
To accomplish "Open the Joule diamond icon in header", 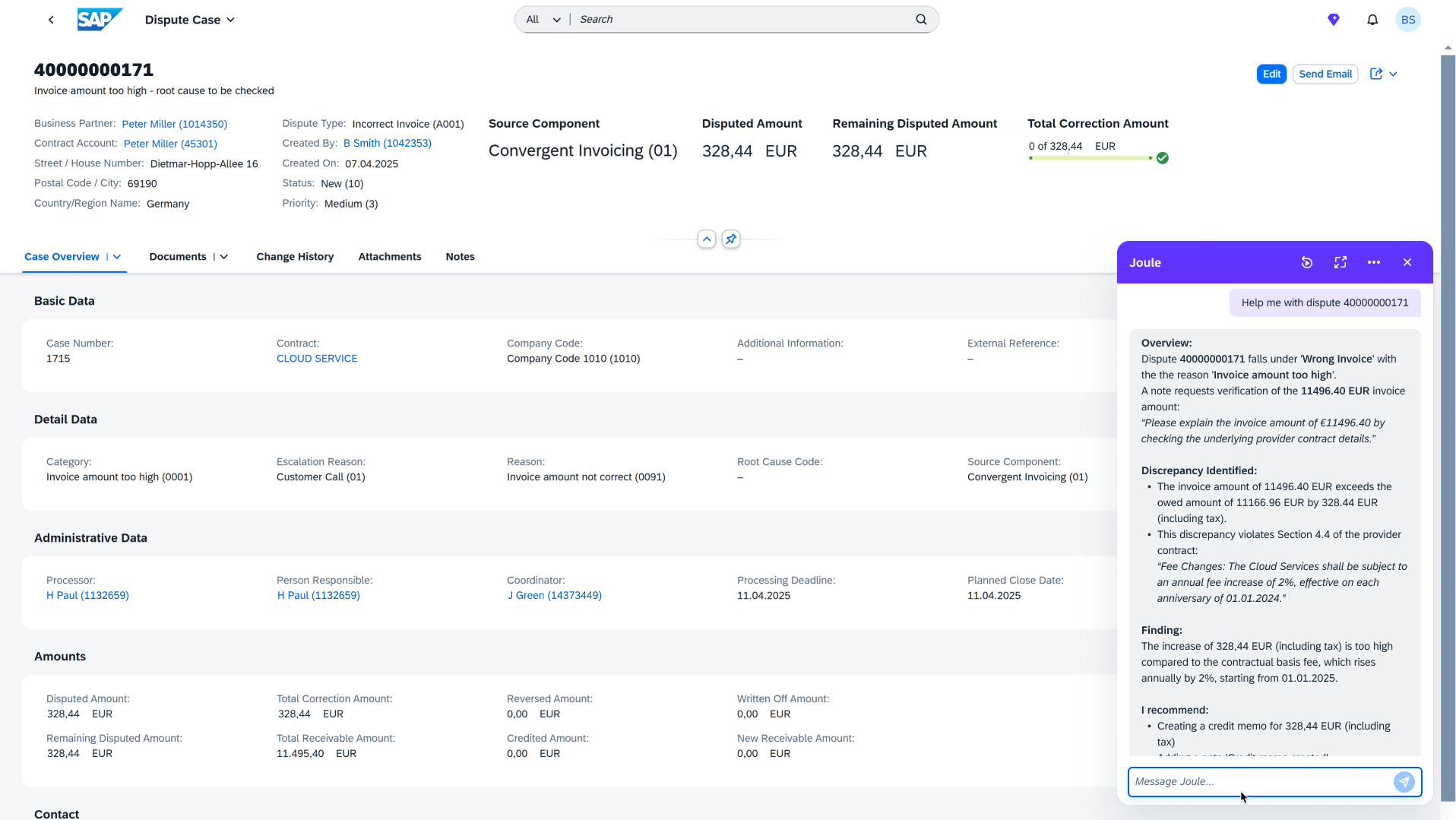I will (x=1333, y=20).
